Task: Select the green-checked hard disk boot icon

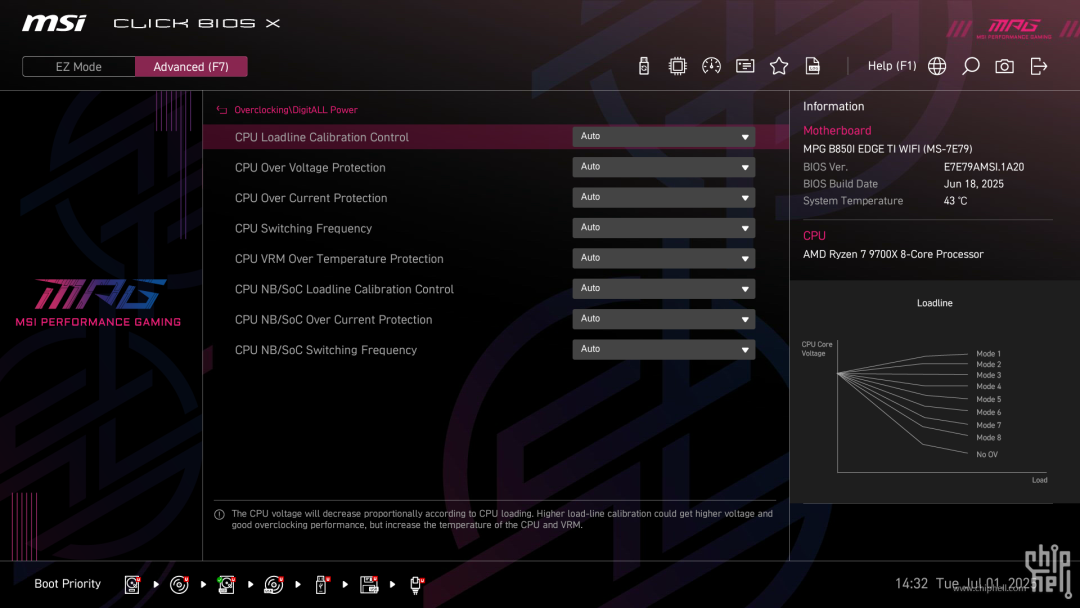Action: 226,585
